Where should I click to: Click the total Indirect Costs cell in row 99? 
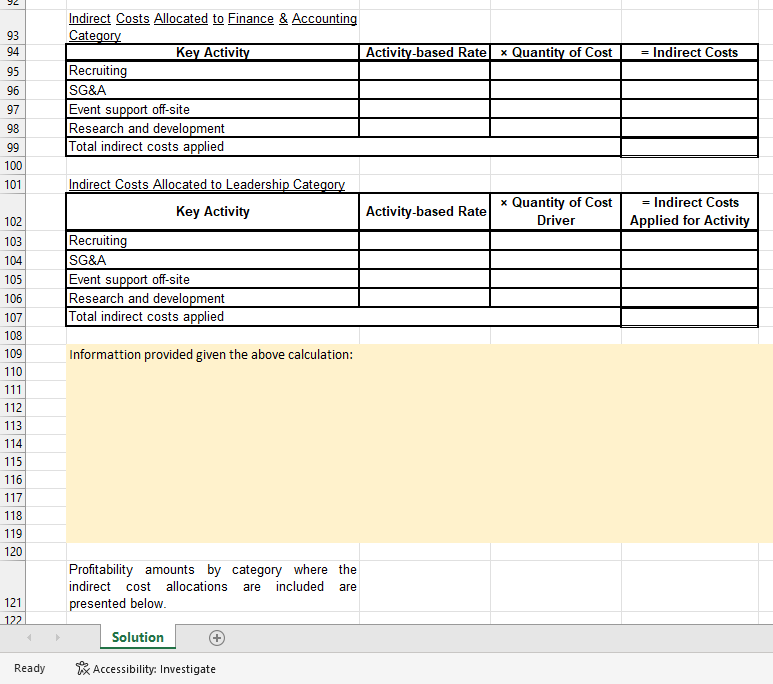[x=689, y=147]
